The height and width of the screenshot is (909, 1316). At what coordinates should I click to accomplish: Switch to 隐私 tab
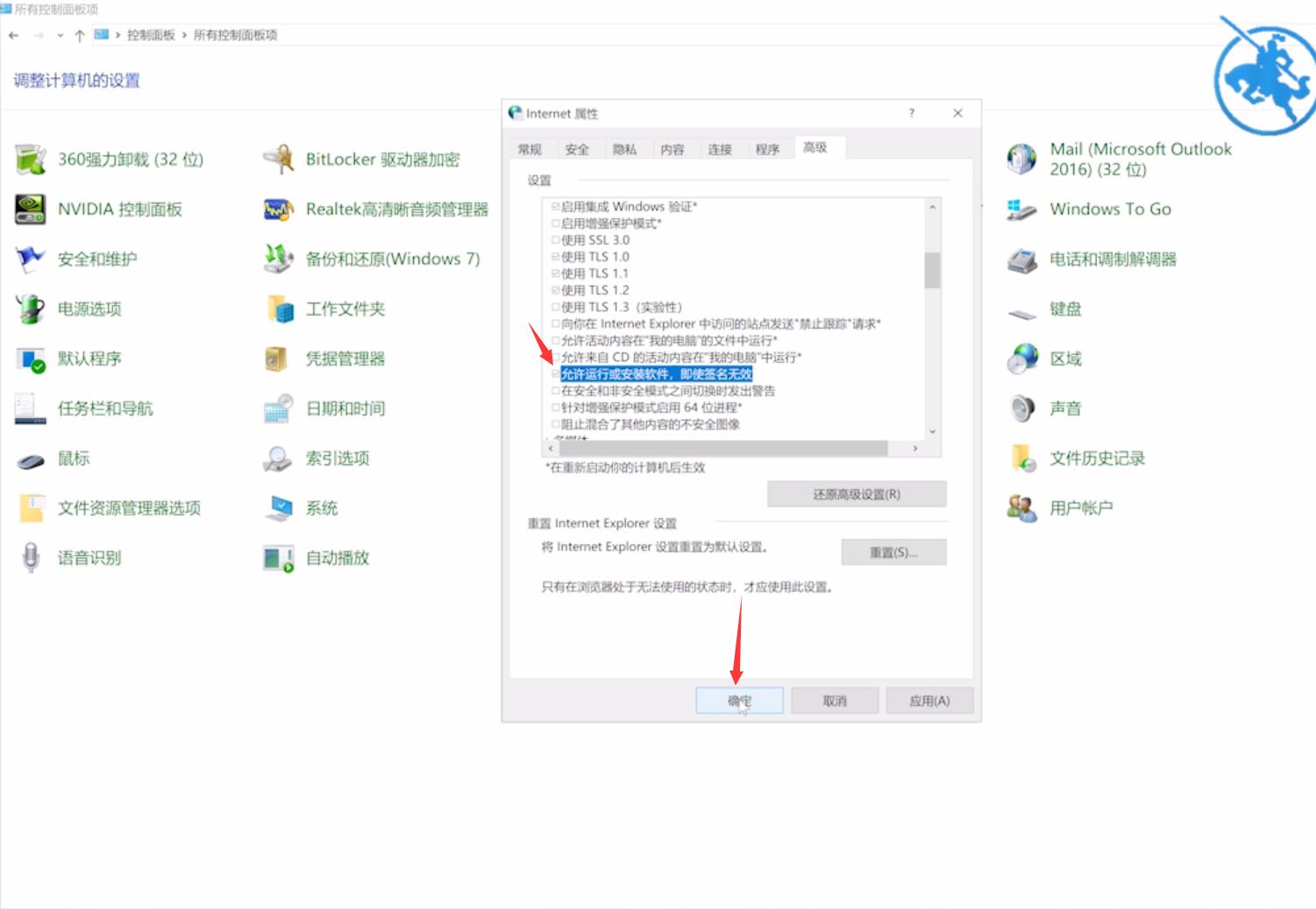[624, 149]
